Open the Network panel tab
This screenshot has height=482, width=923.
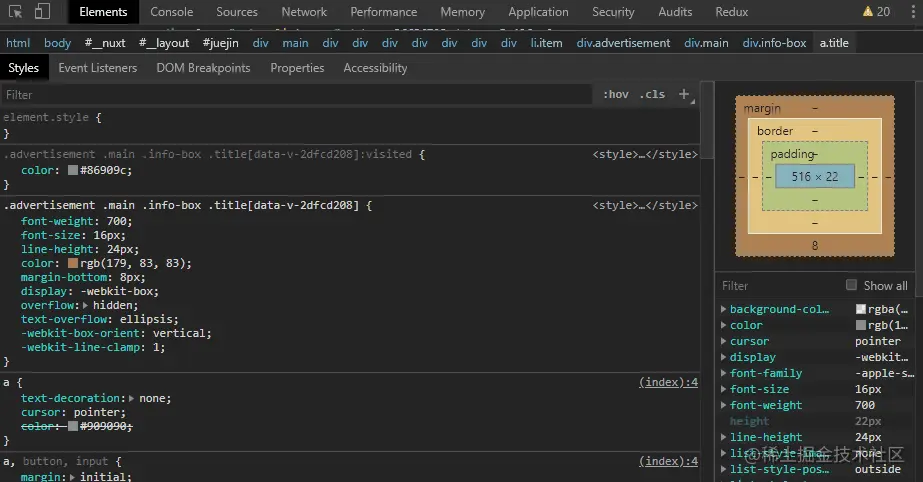click(304, 12)
